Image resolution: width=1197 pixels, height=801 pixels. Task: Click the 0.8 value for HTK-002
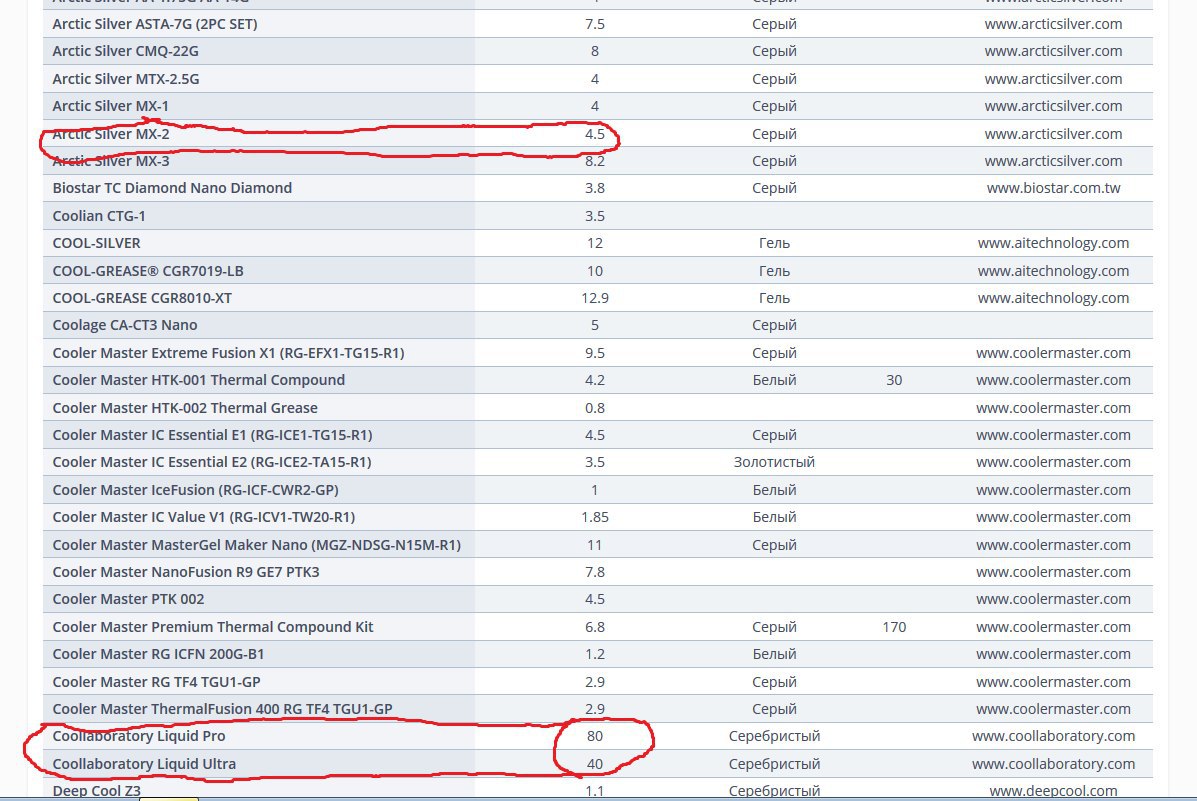[x=595, y=408]
